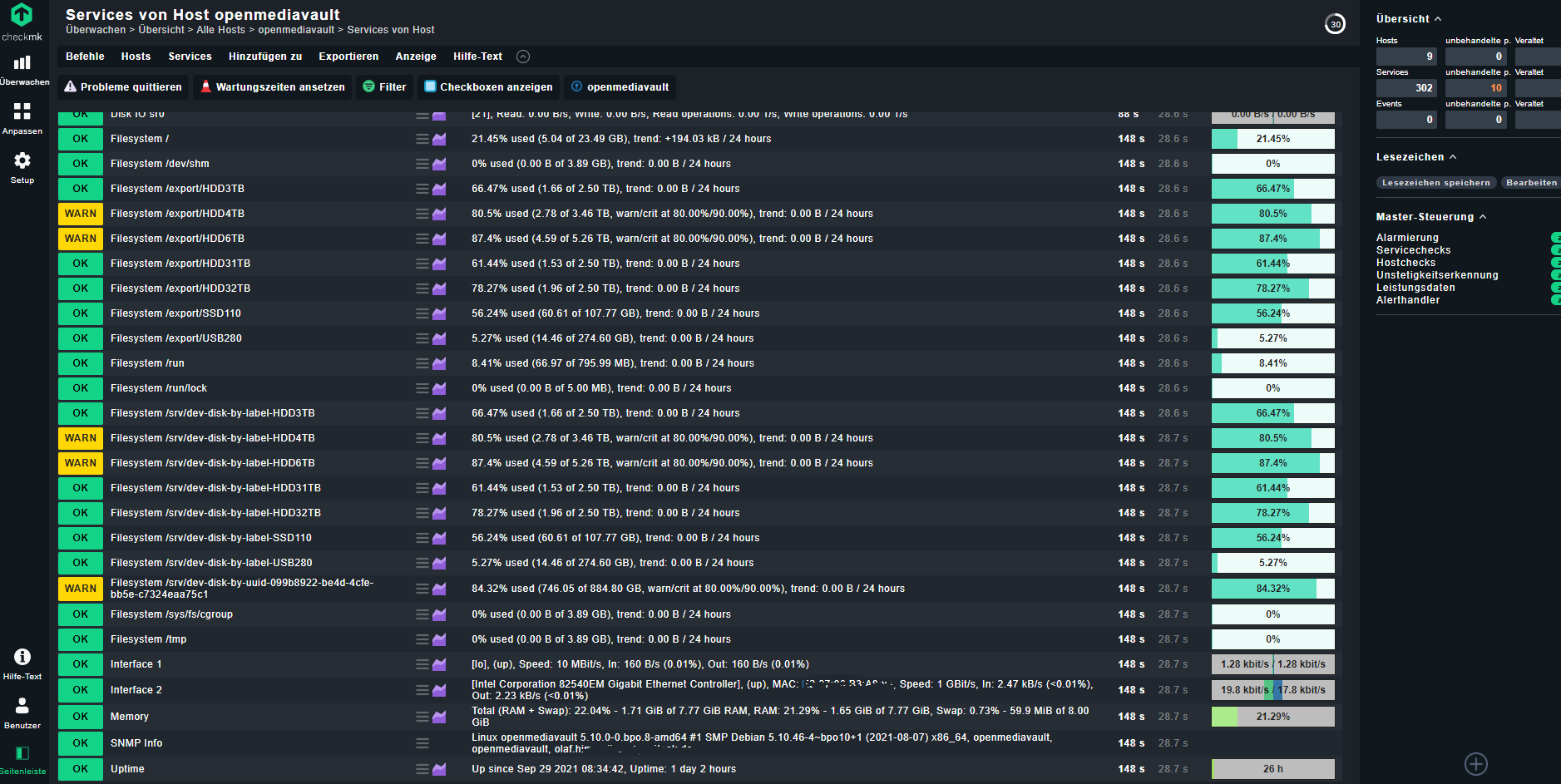Click the 84.32% perfometer for disk-by-uuid filesystem

point(1272,589)
